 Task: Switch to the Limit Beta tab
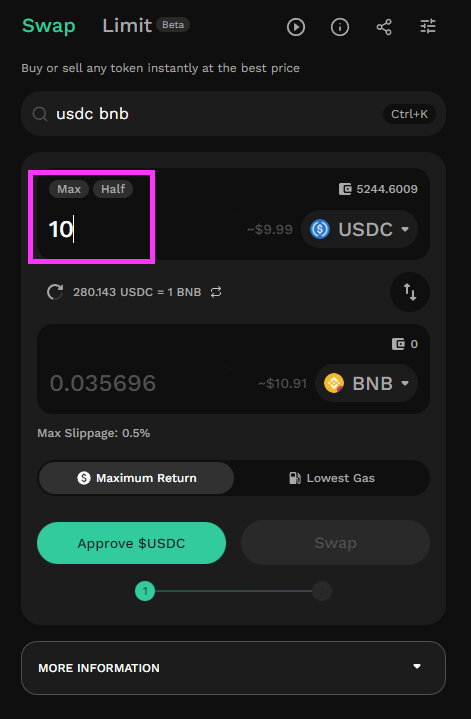[x=146, y=26]
